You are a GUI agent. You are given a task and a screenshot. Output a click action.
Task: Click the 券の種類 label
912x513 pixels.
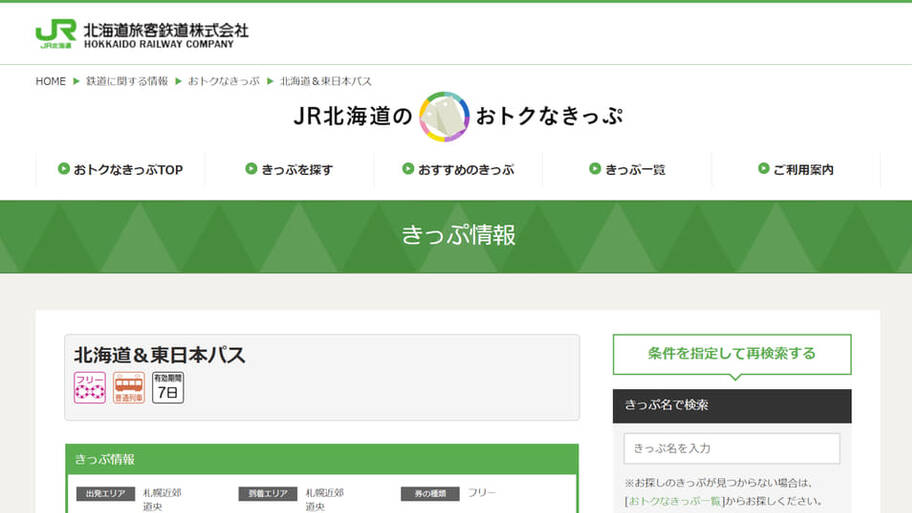click(430, 494)
